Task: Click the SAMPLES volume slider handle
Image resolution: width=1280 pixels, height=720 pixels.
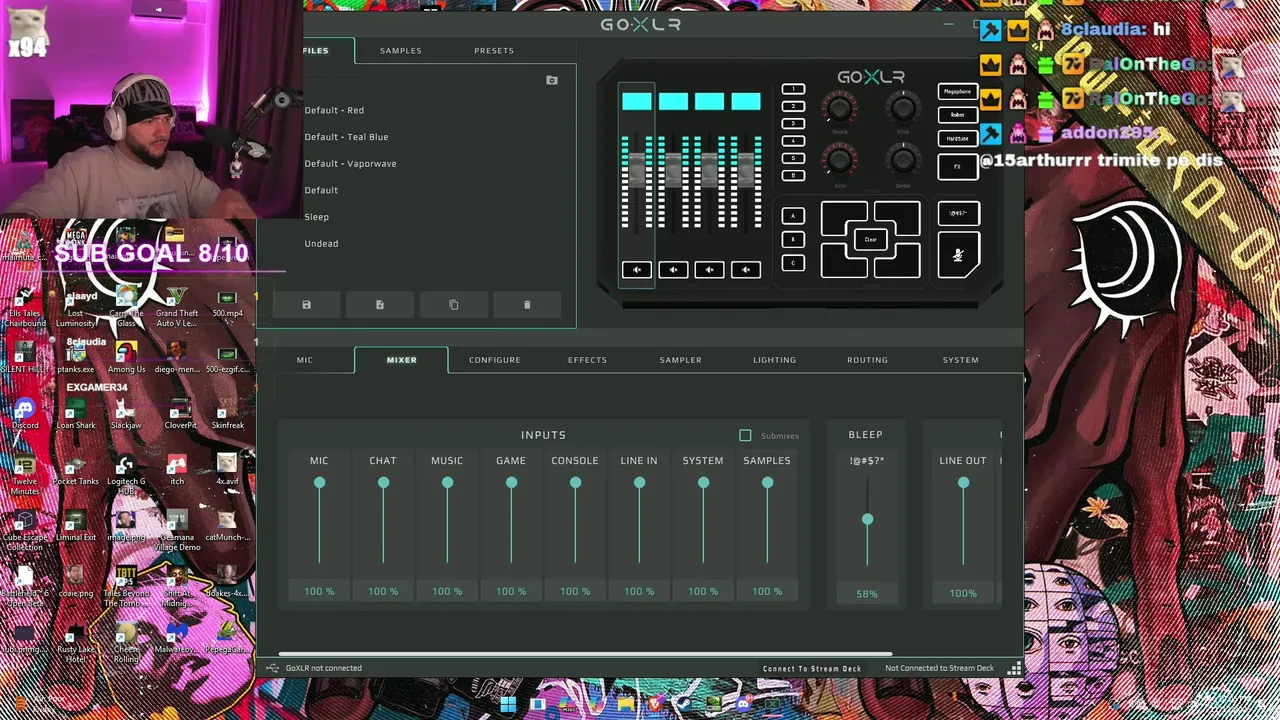Action: point(767,483)
